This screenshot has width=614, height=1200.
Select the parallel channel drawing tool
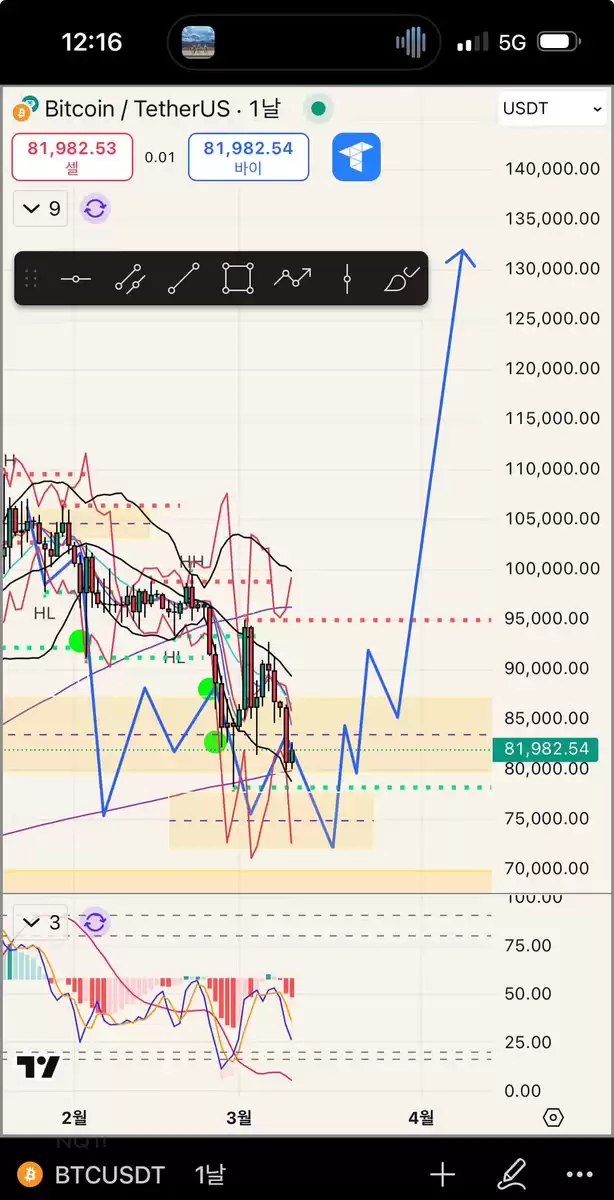coord(131,279)
